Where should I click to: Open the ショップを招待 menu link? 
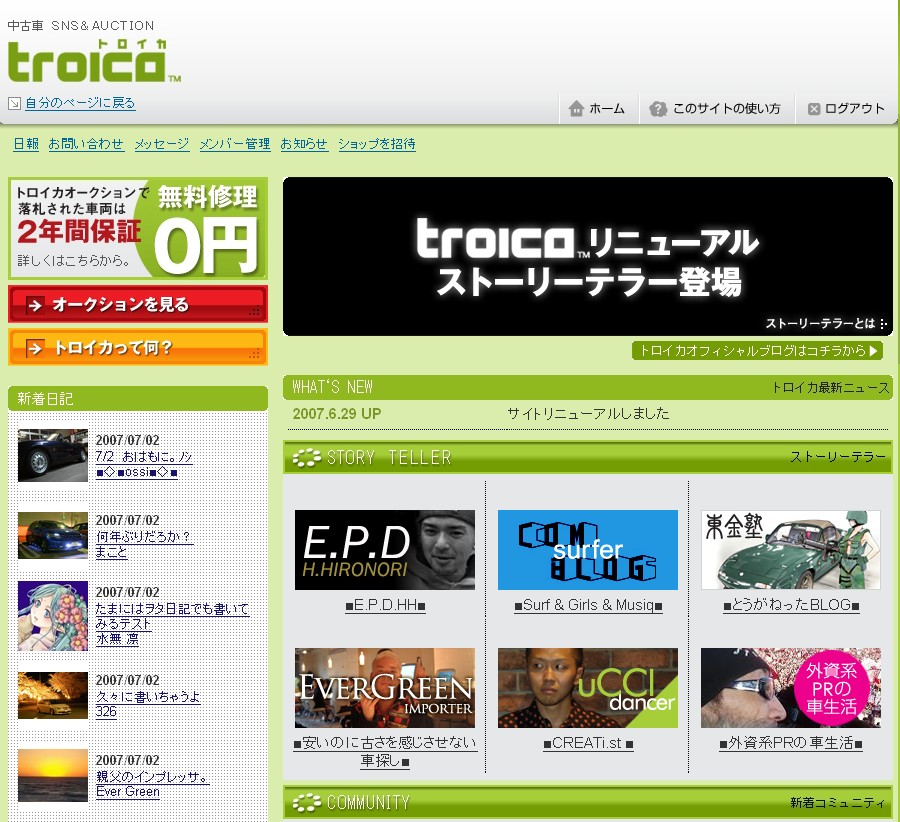377,144
